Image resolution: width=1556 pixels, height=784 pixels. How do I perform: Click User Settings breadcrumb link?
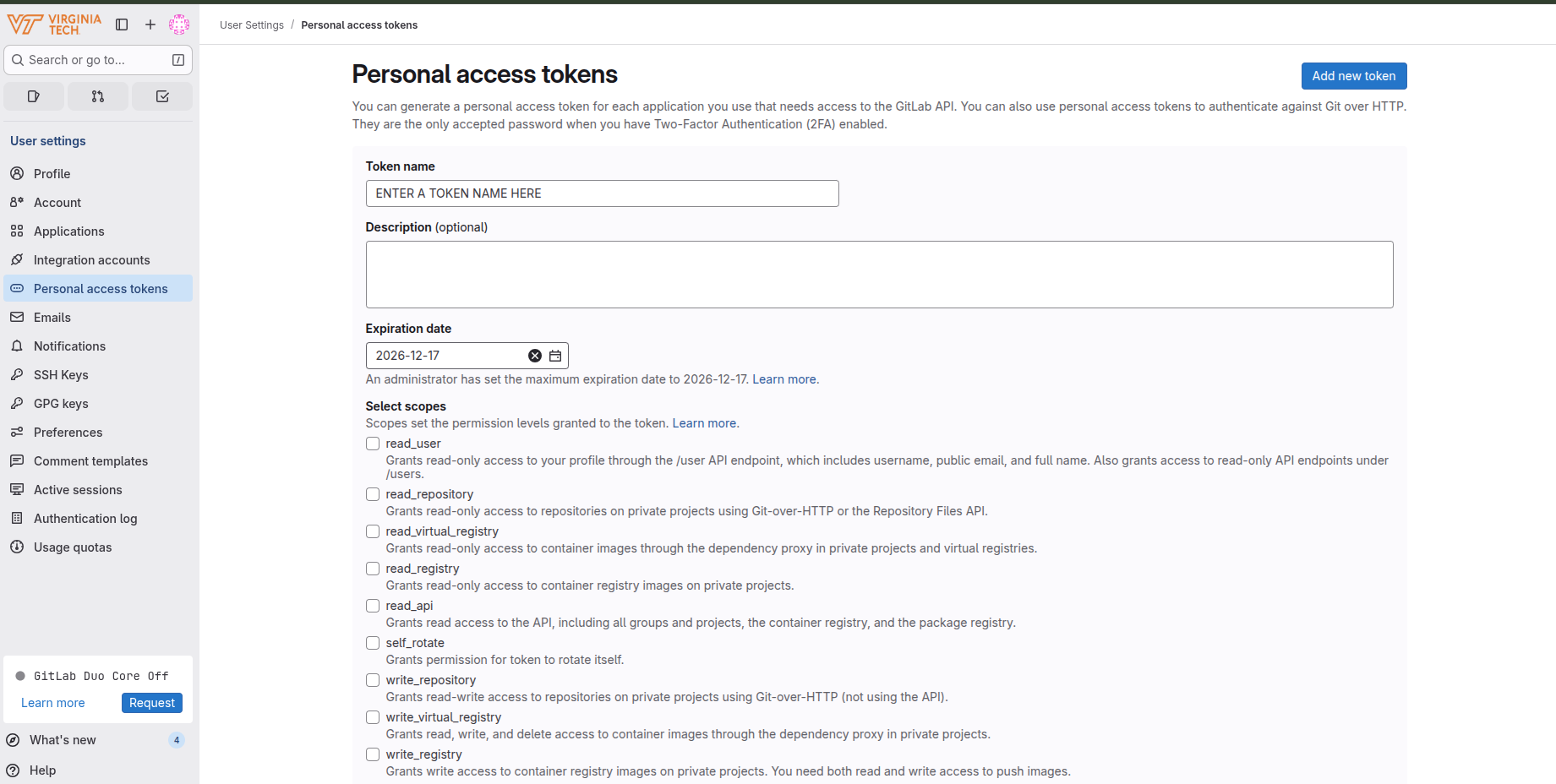[252, 25]
